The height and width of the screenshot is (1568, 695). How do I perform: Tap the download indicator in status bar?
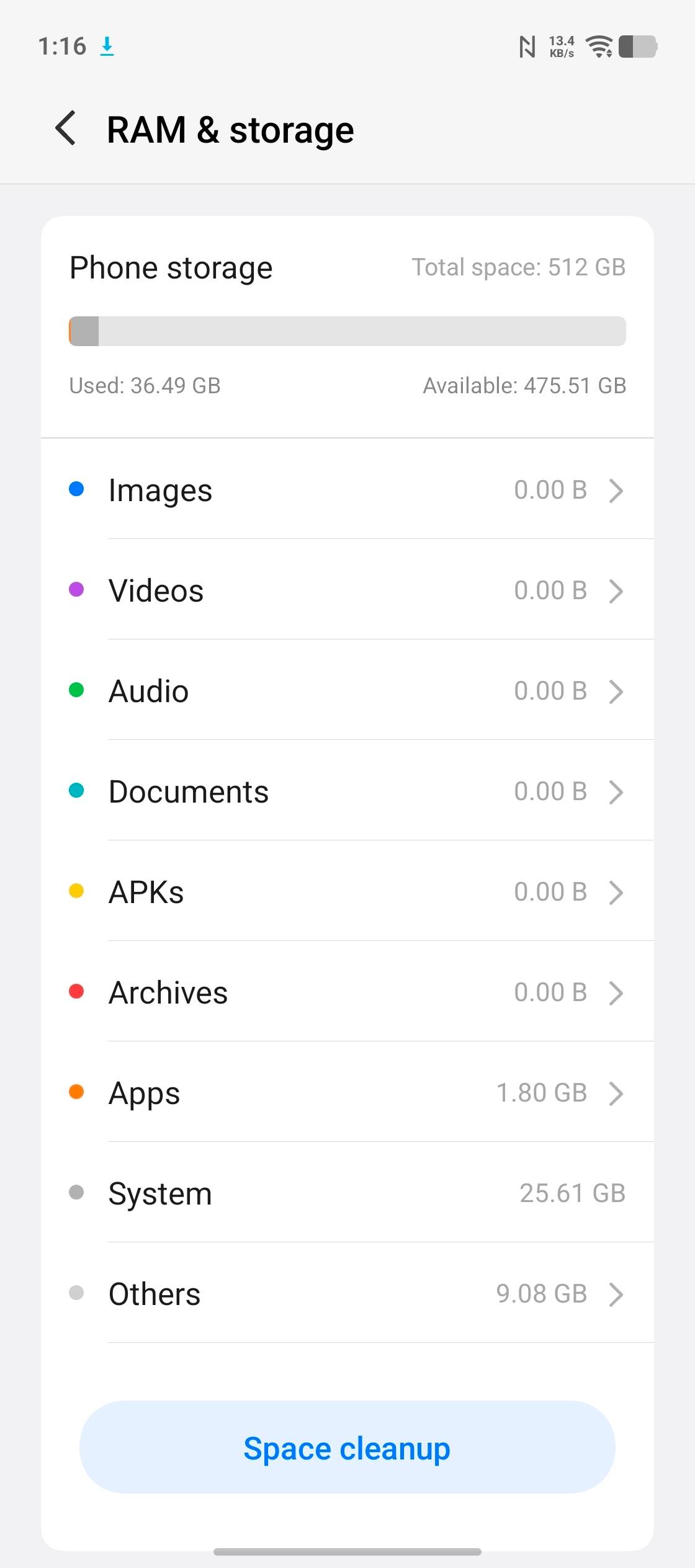tap(107, 47)
